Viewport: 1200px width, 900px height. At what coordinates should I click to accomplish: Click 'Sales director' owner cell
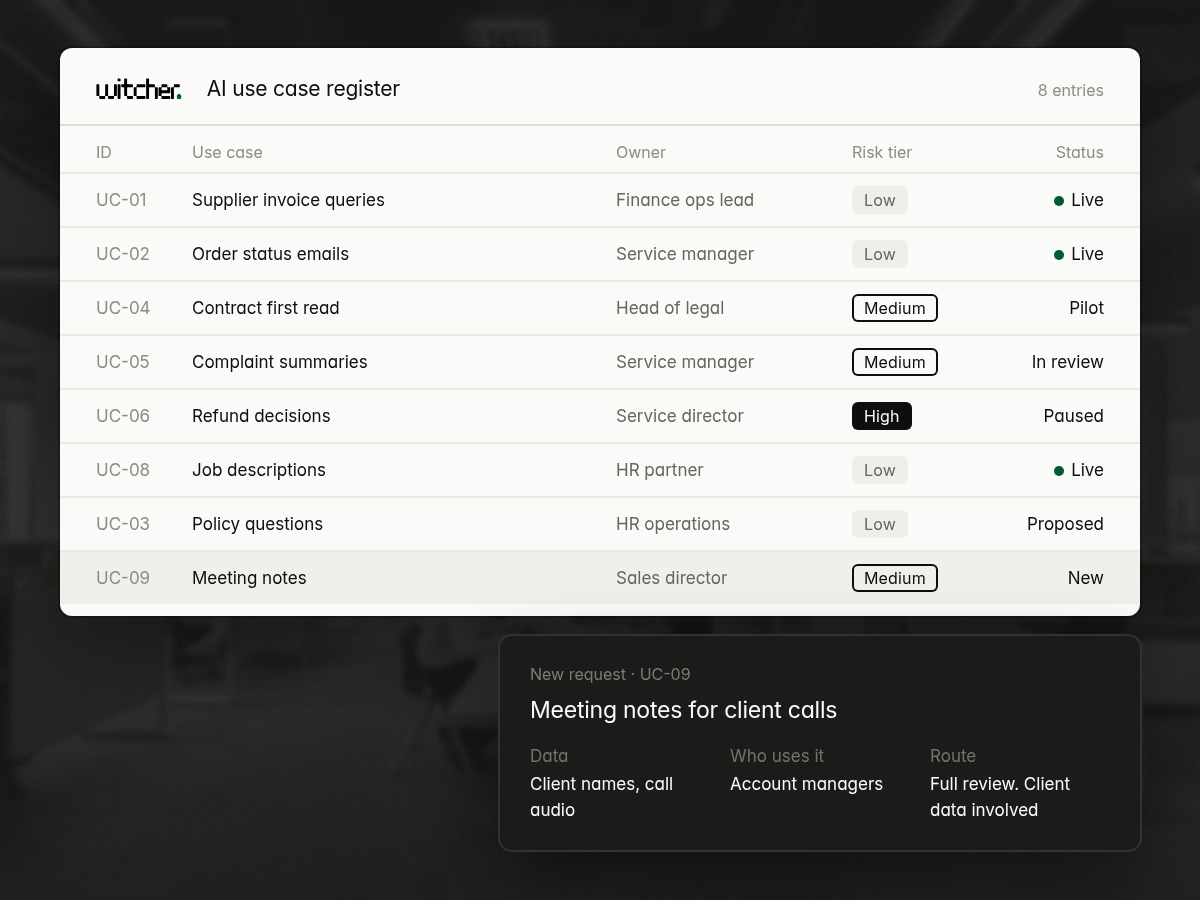coord(672,578)
